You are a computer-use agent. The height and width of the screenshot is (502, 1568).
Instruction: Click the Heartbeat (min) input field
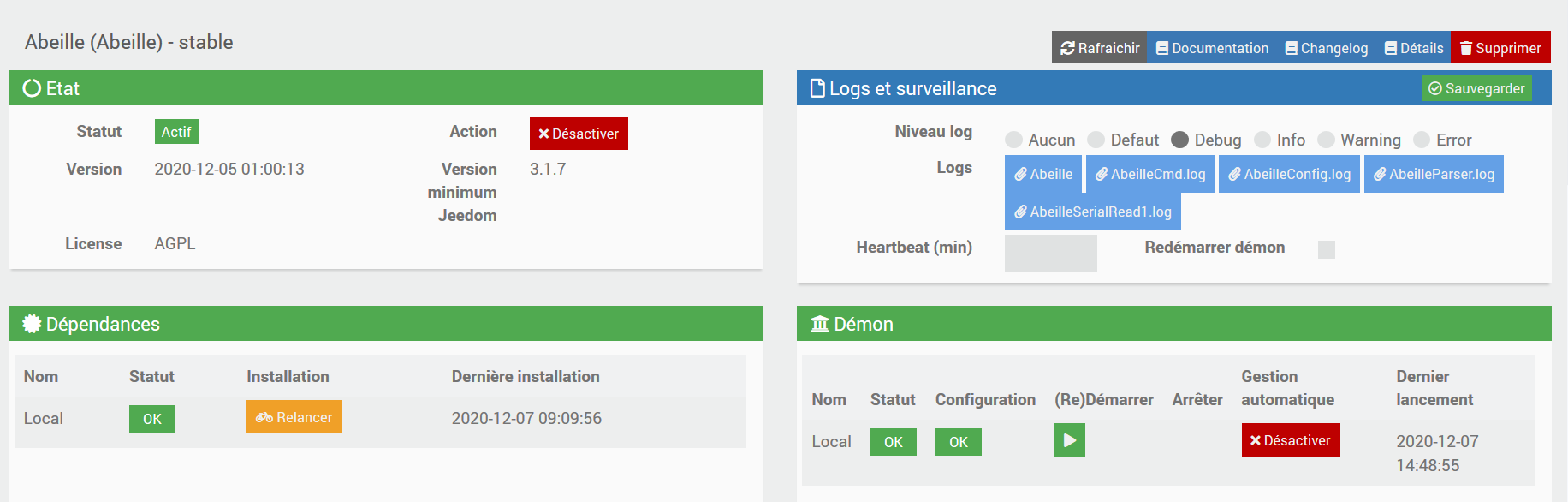1050,253
